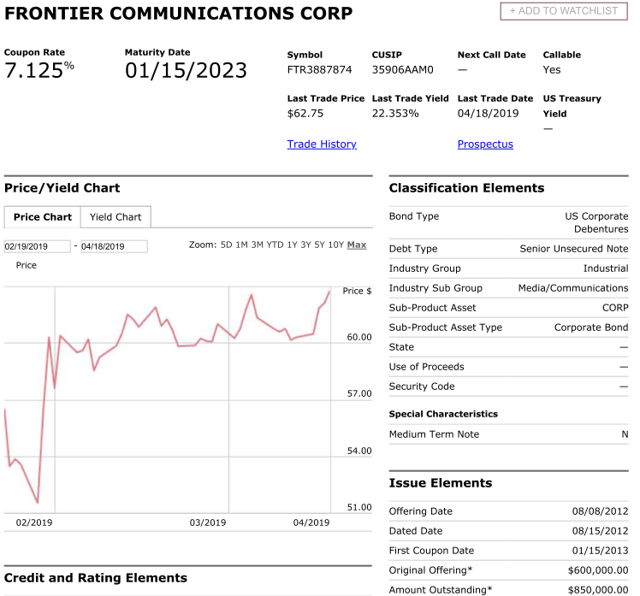Set chart zoom to 1M

(242, 245)
